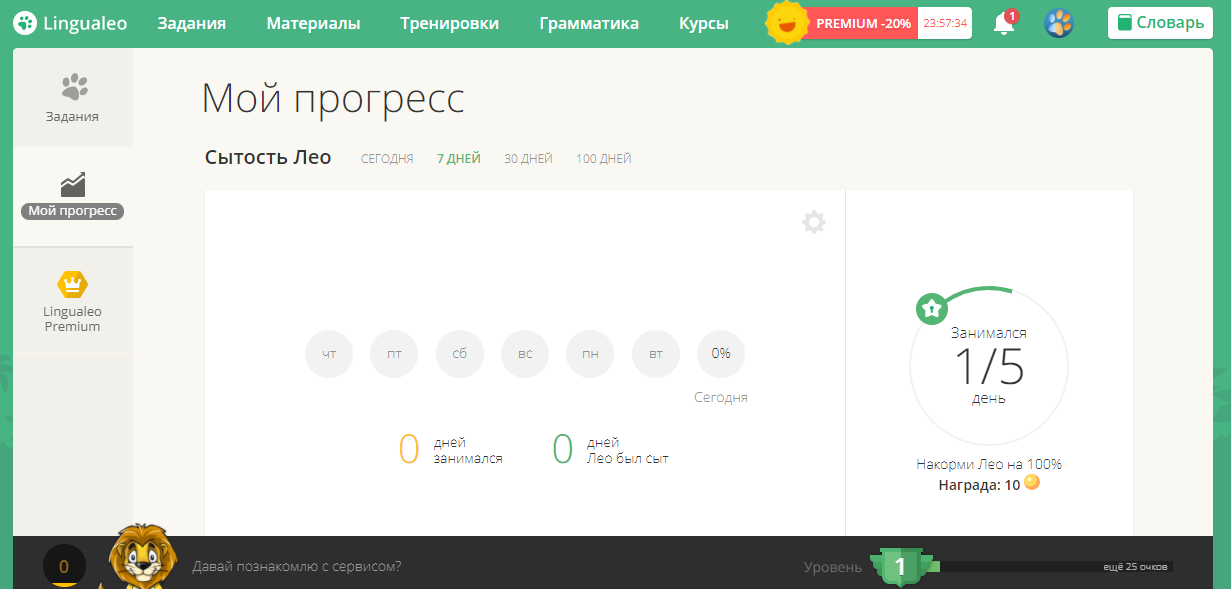
Task: Click the Lingualeo lion logo
Action: click(24, 22)
